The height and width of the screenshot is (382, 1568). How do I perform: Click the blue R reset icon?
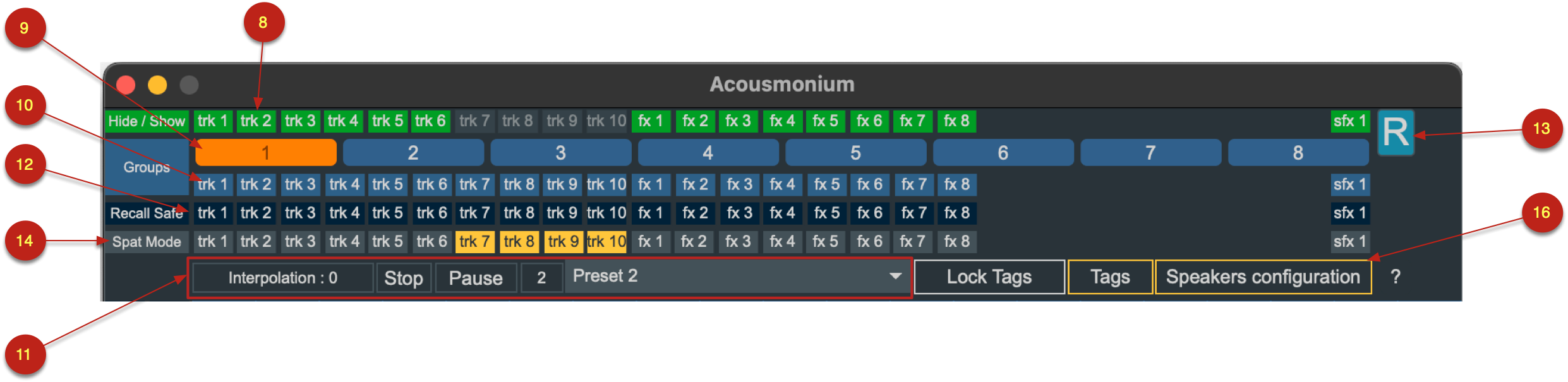click(1396, 133)
